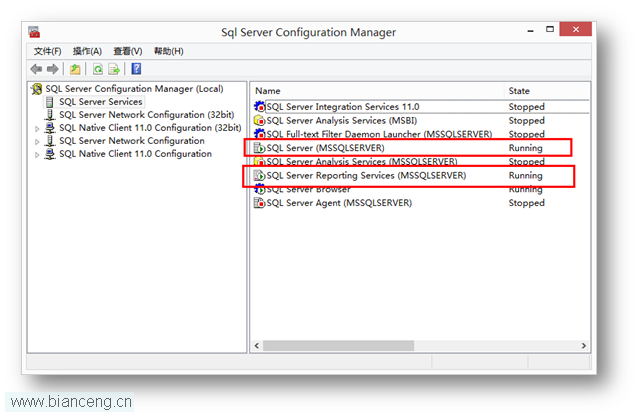Click icon of SQL Server Integration Services 11.0
The height and width of the screenshot is (417, 639).
pos(260,107)
